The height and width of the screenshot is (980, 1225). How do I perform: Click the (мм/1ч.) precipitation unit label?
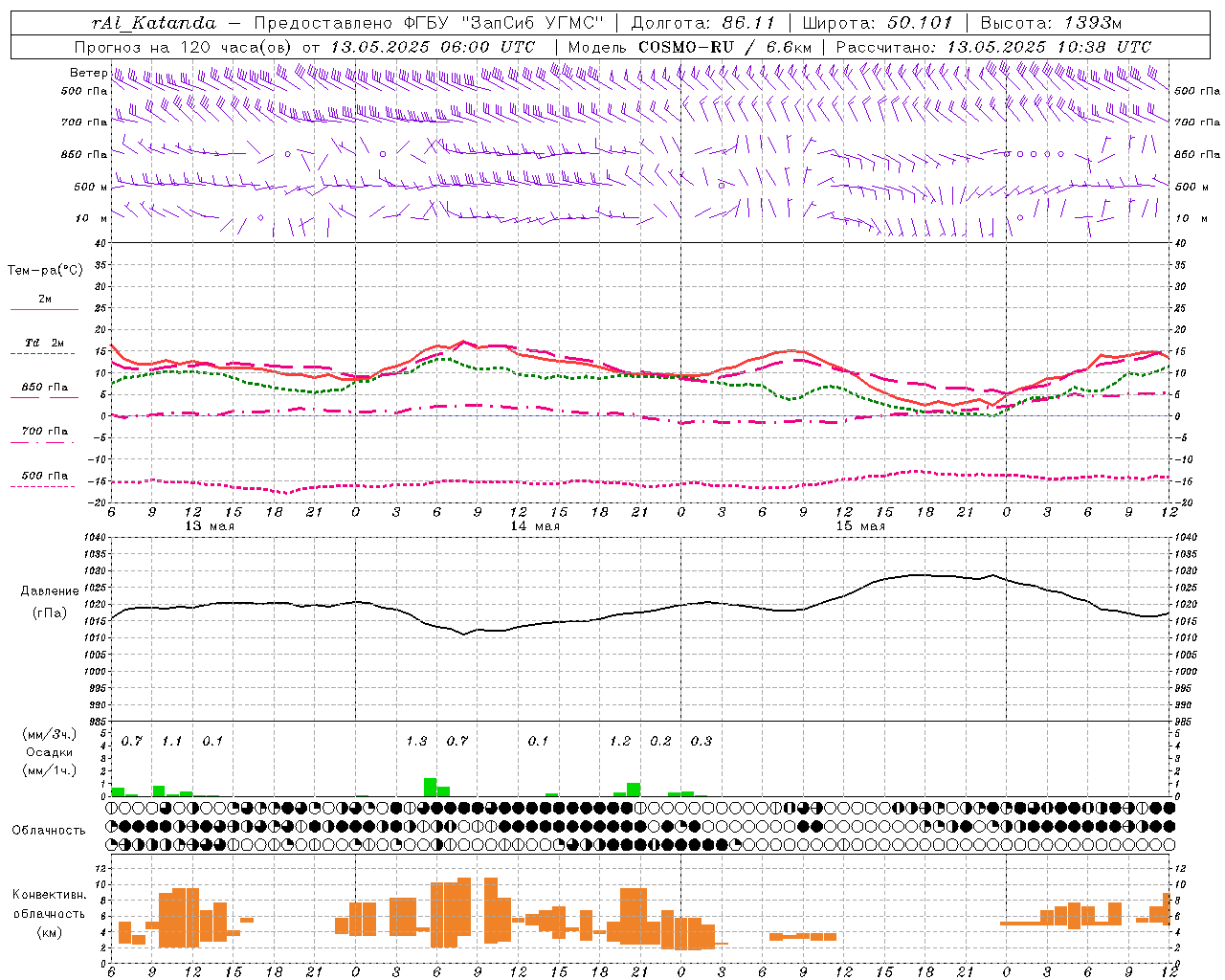[x=50, y=770]
